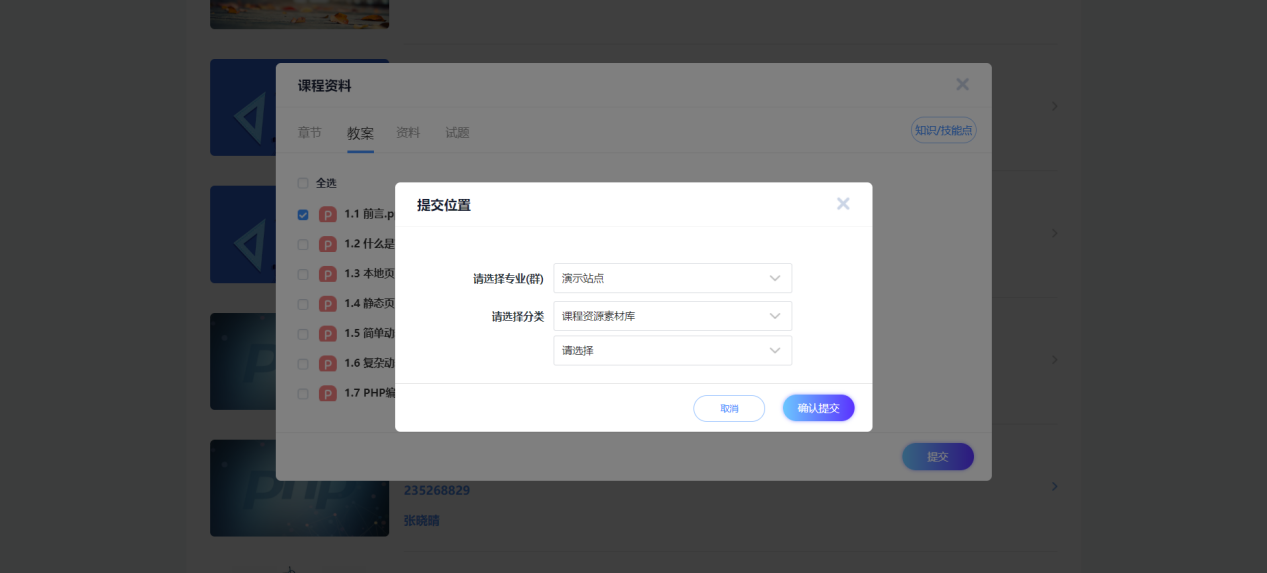Click the PHP course thumbnail at bottom left

(299, 488)
